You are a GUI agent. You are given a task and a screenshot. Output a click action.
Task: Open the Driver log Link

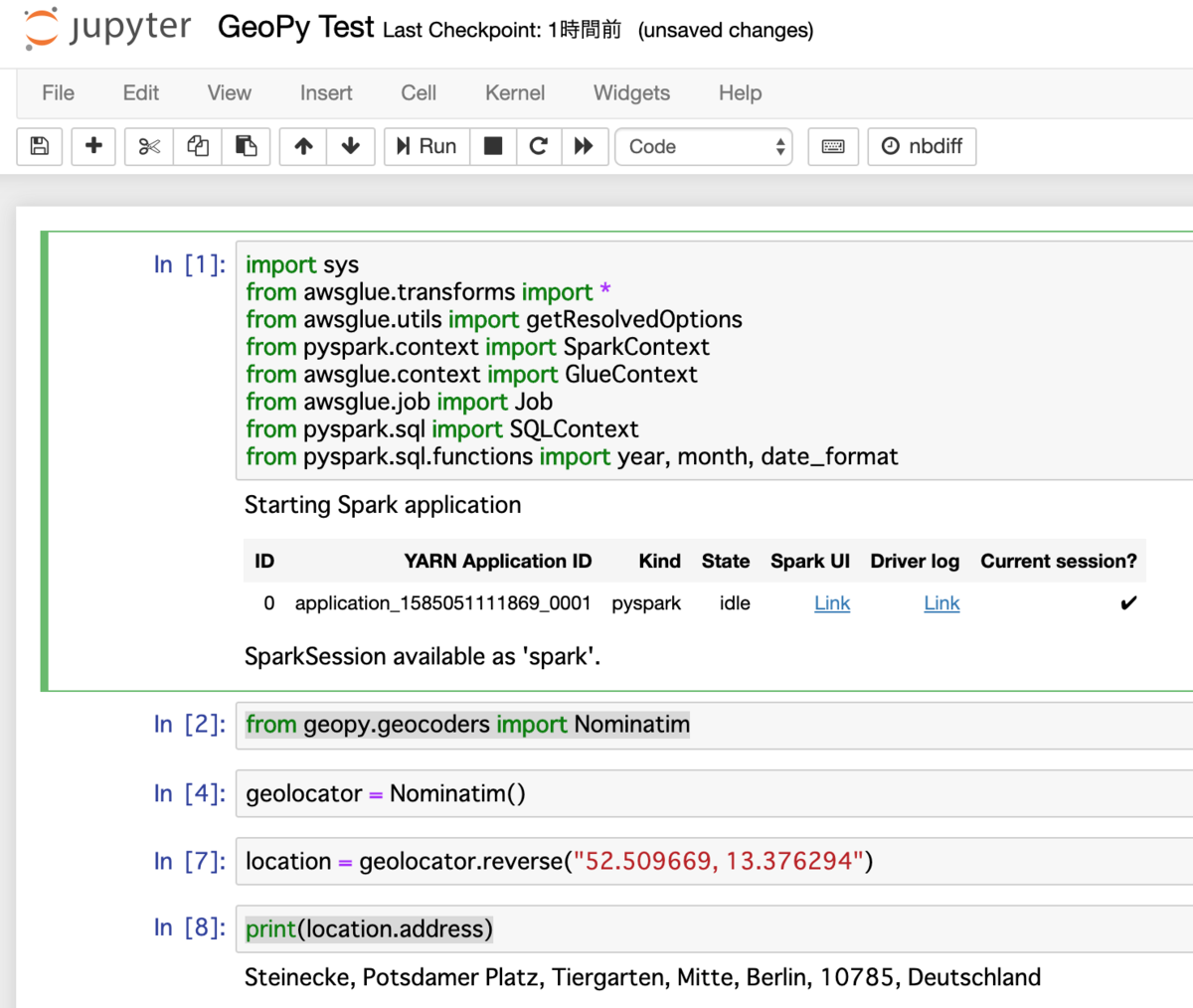tap(941, 602)
